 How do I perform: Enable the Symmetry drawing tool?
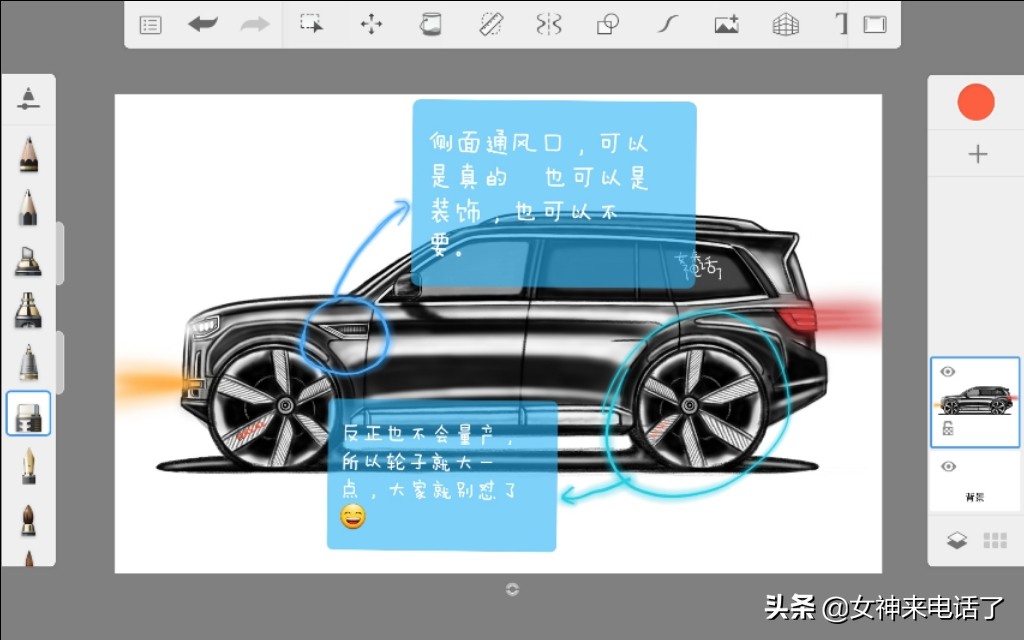(548, 24)
